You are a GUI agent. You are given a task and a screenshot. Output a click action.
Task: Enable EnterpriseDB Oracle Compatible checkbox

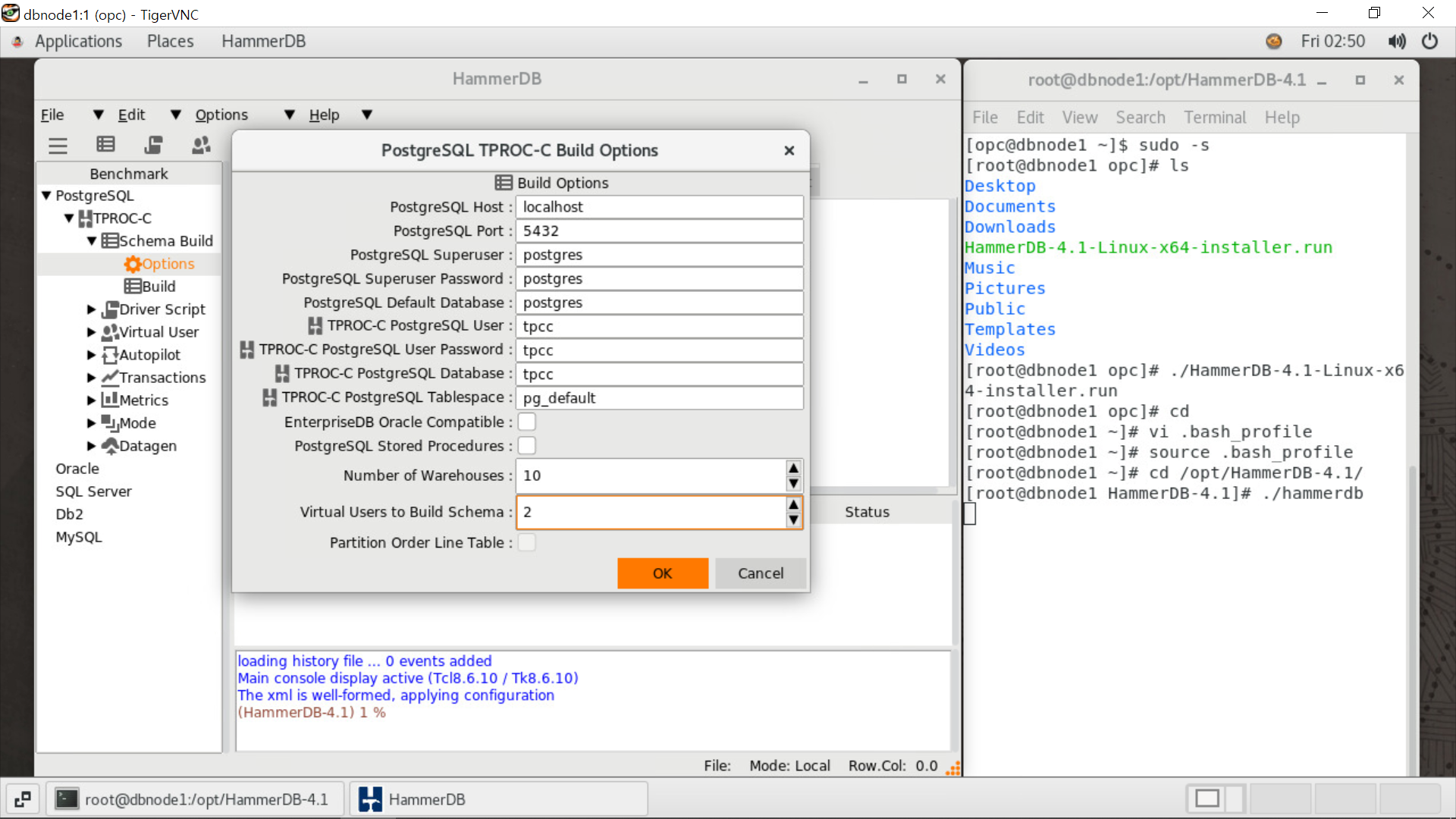tap(526, 422)
